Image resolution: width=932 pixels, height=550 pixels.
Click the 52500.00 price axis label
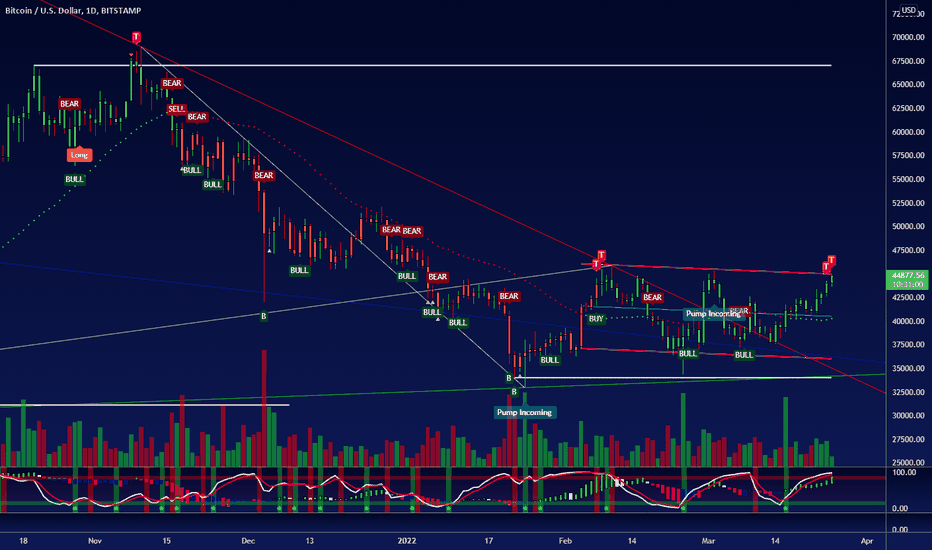point(908,203)
